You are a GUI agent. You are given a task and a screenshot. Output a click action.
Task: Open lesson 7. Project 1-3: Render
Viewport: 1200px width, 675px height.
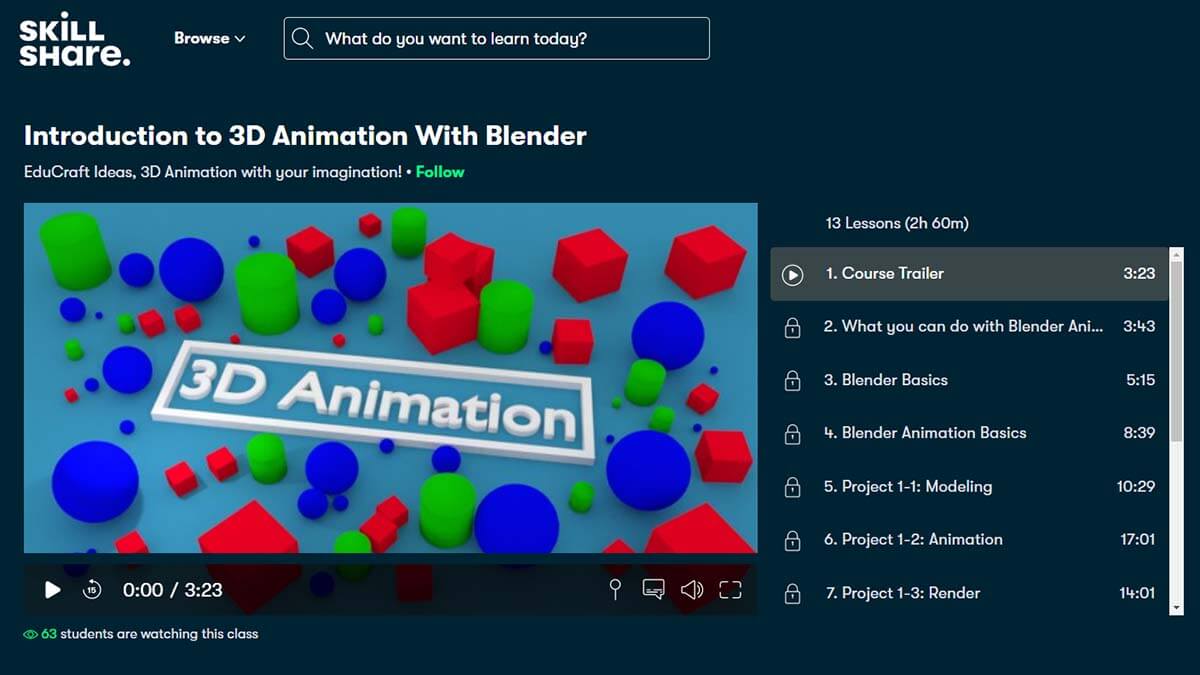click(969, 592)
